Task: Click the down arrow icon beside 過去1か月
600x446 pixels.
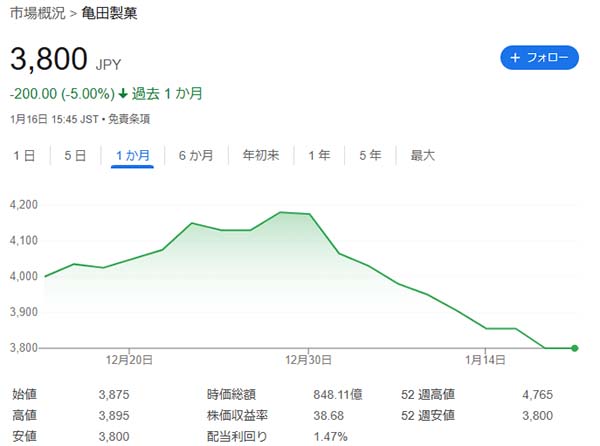Action: point(123,93)
